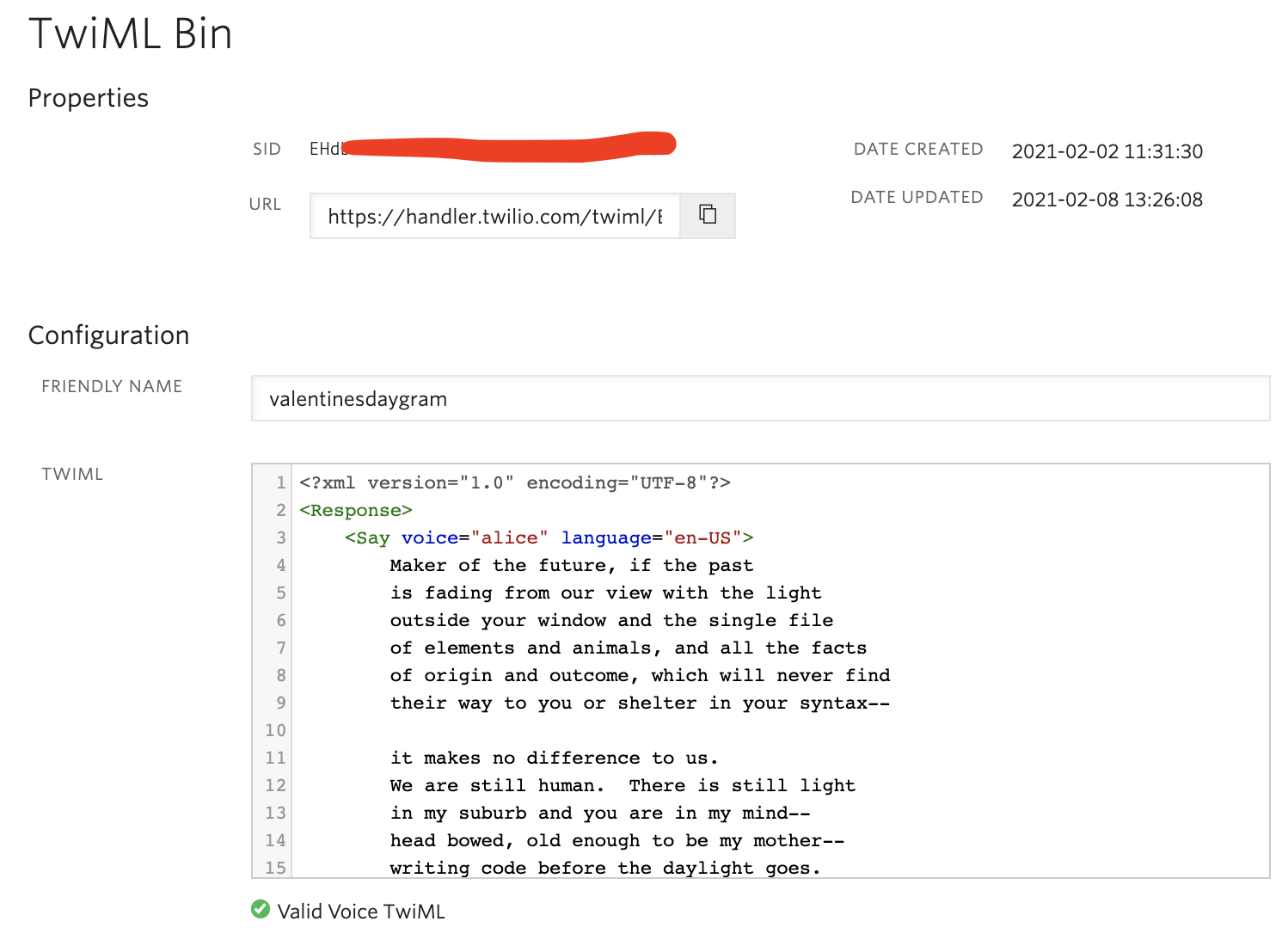Click the Configuration section heading
This screenshot has height=946, width=1288.
click(109, 335)
